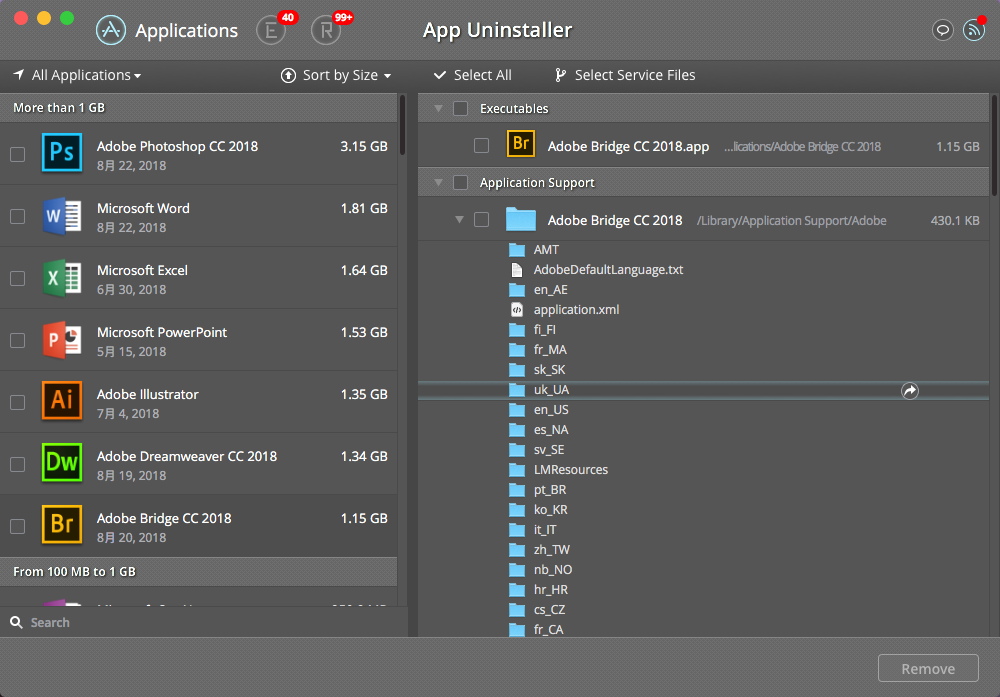Select the sk_SK folder row
Screen dimensions: 1000x697
pyautogui.click(x=703, y=370)
